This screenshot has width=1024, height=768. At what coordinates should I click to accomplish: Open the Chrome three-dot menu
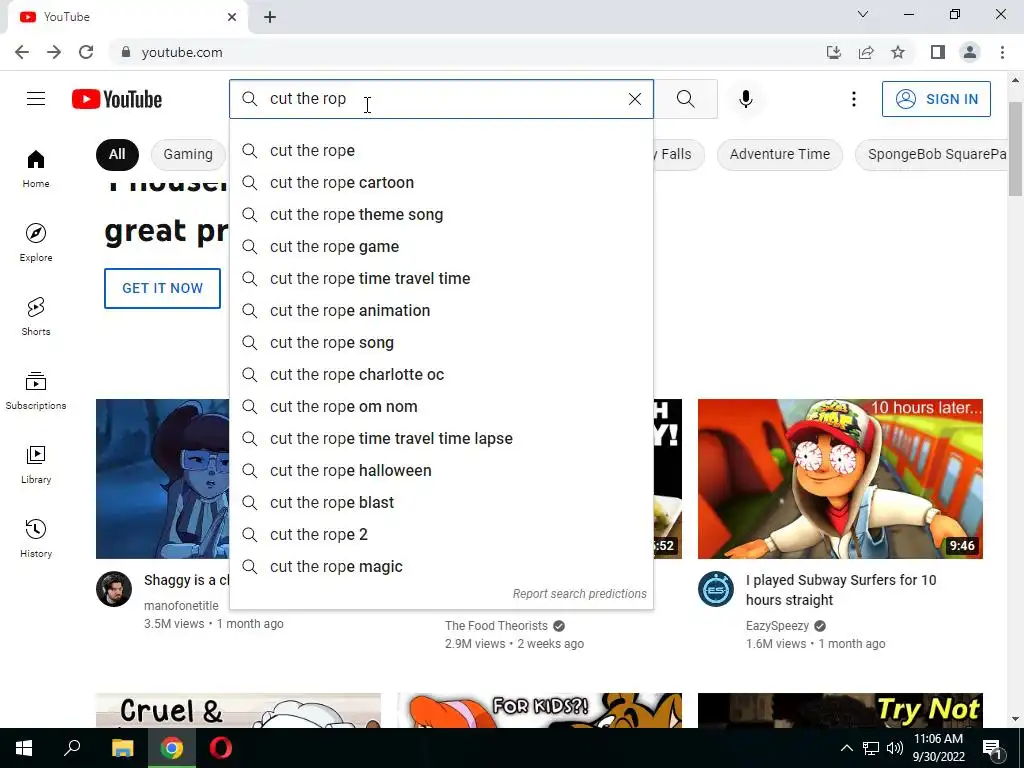pos(1002,52)
